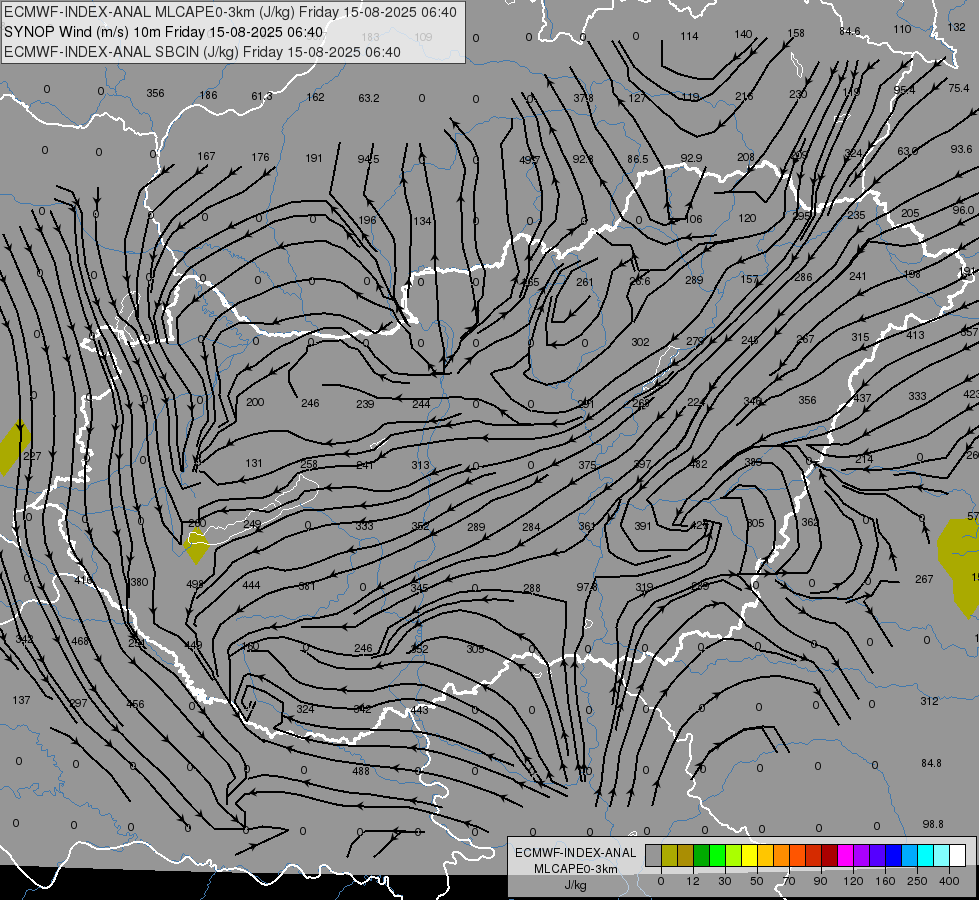The height and width of the screenshot is (900, 979).
Task: Click the MLCAPE0-3km legend subtitle
Action: tap(575, 869)
